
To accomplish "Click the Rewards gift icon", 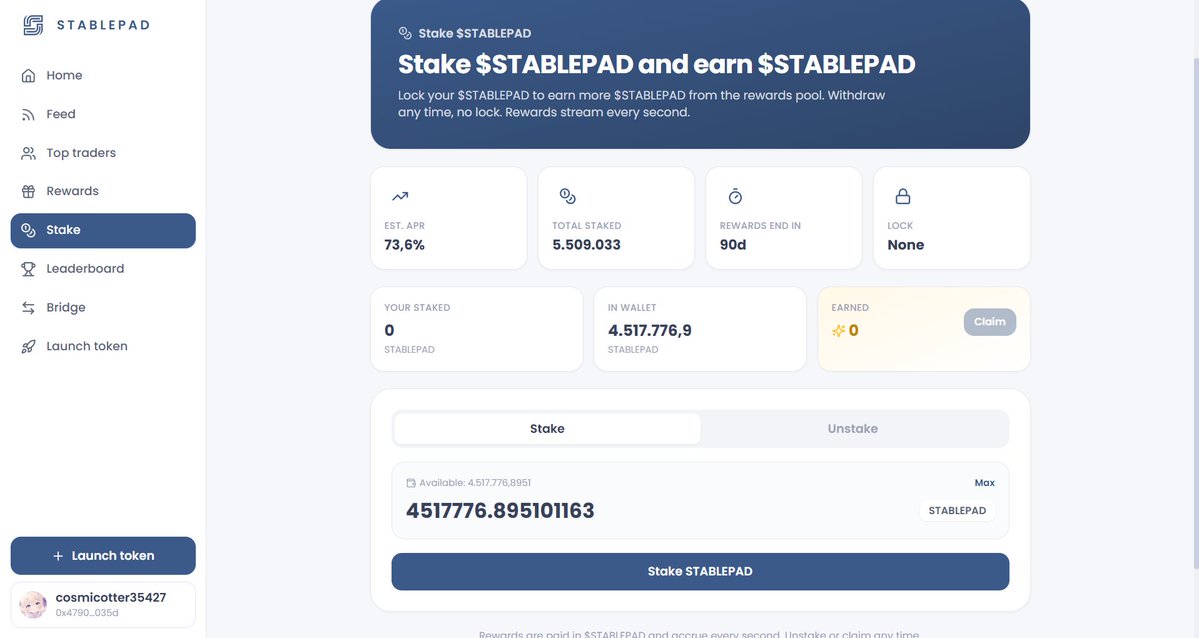I will tap(28, 191).
